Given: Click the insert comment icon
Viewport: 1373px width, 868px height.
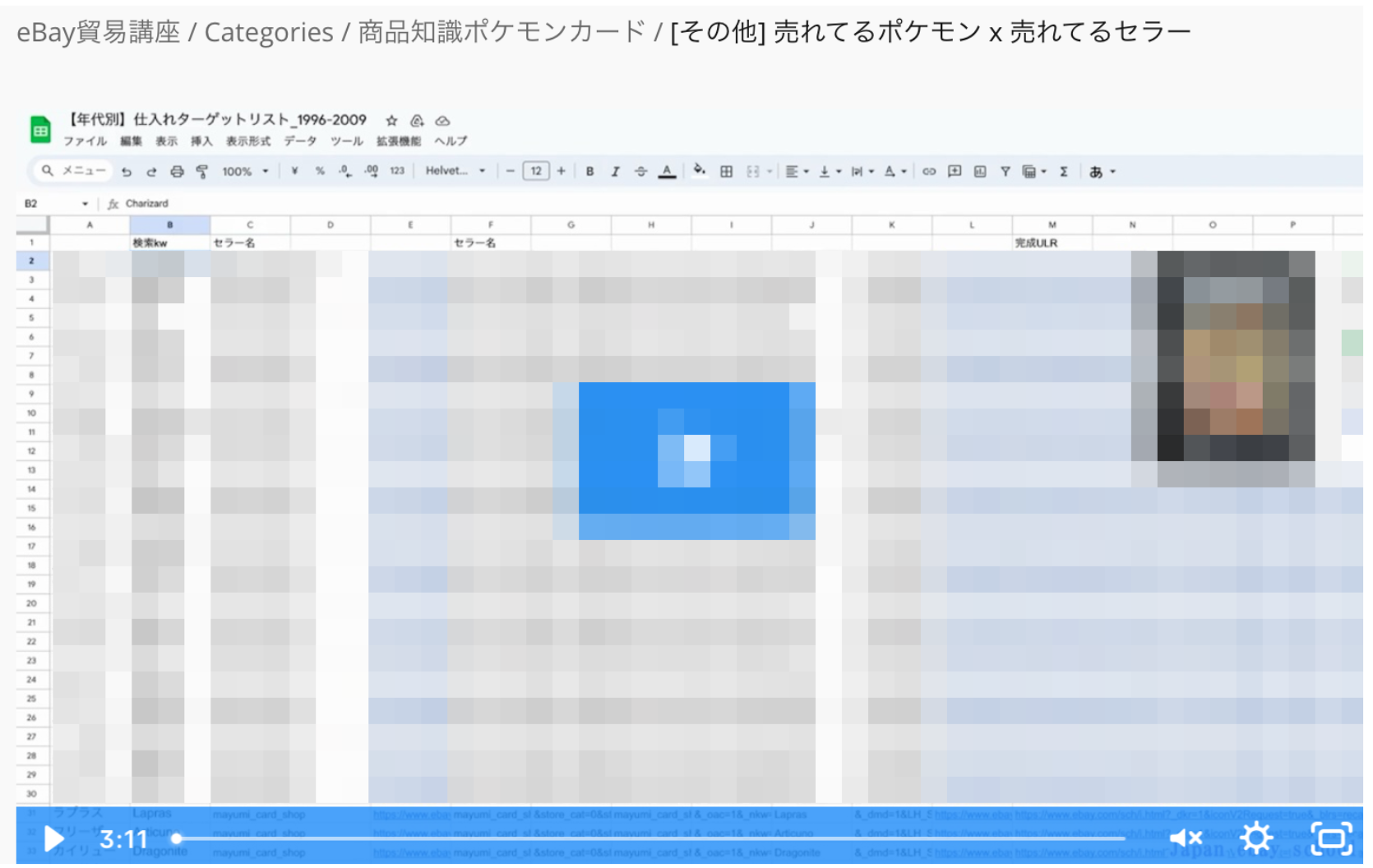Looking at the screenshot, I should [x=955, y=171].
